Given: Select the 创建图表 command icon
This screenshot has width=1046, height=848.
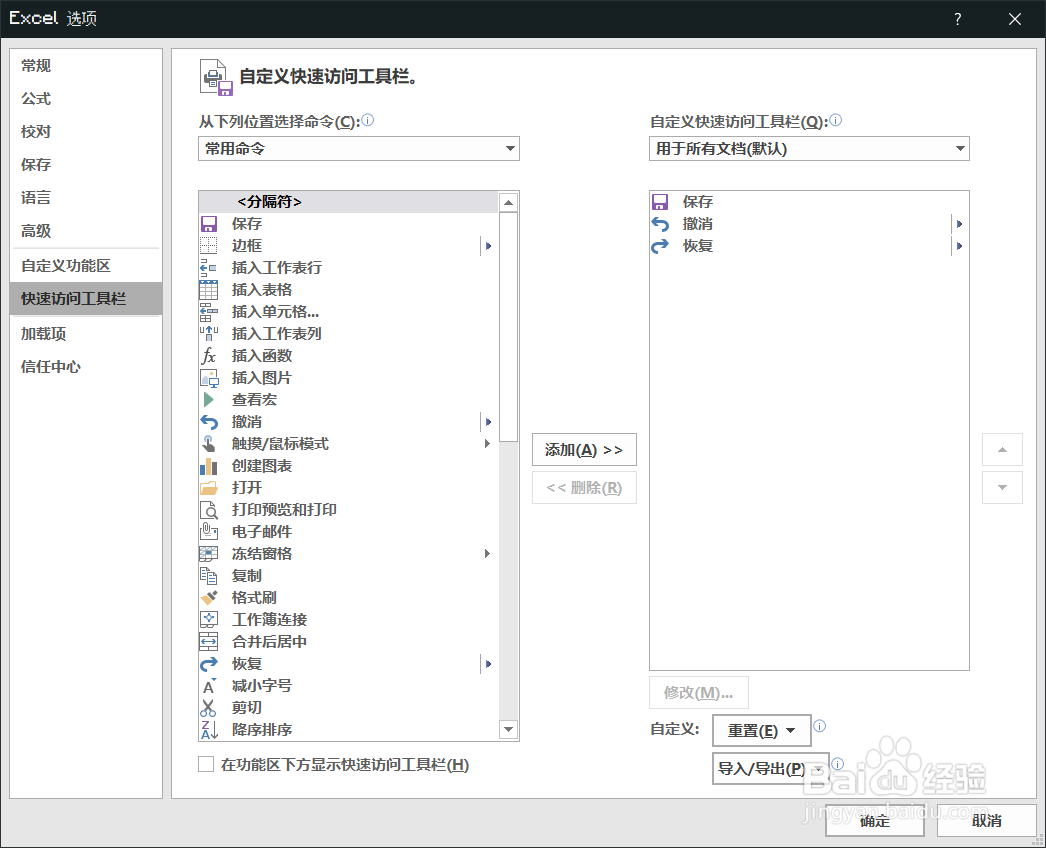Looking at the screenshot, I should pyautogui.click(x=209, y=465).
